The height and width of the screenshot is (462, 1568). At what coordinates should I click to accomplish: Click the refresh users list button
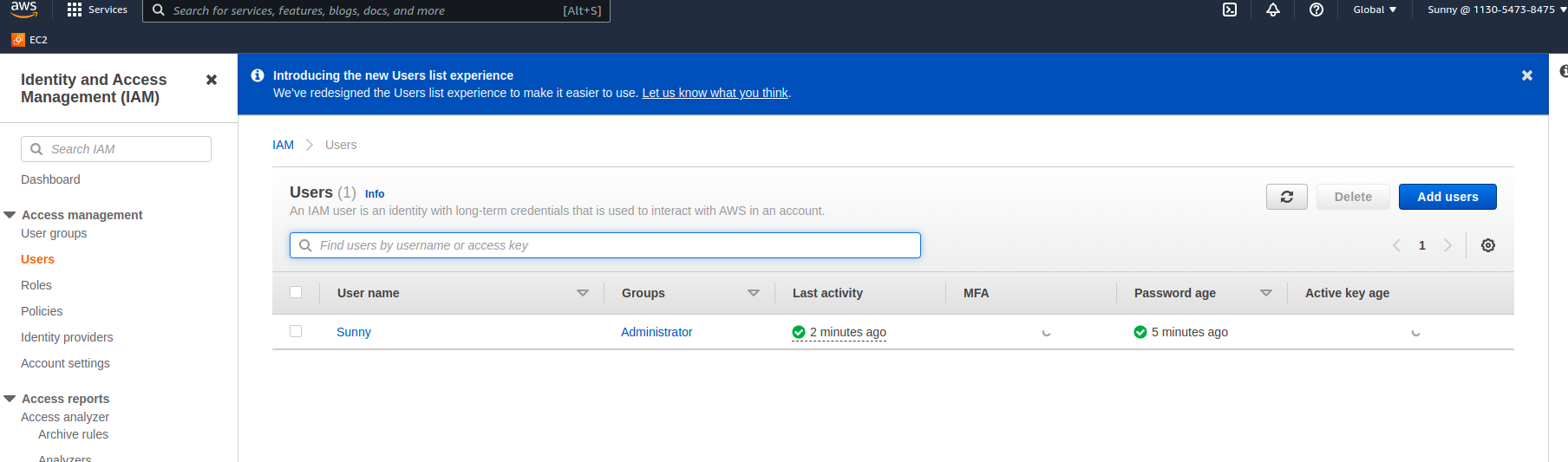[1287, 197]
